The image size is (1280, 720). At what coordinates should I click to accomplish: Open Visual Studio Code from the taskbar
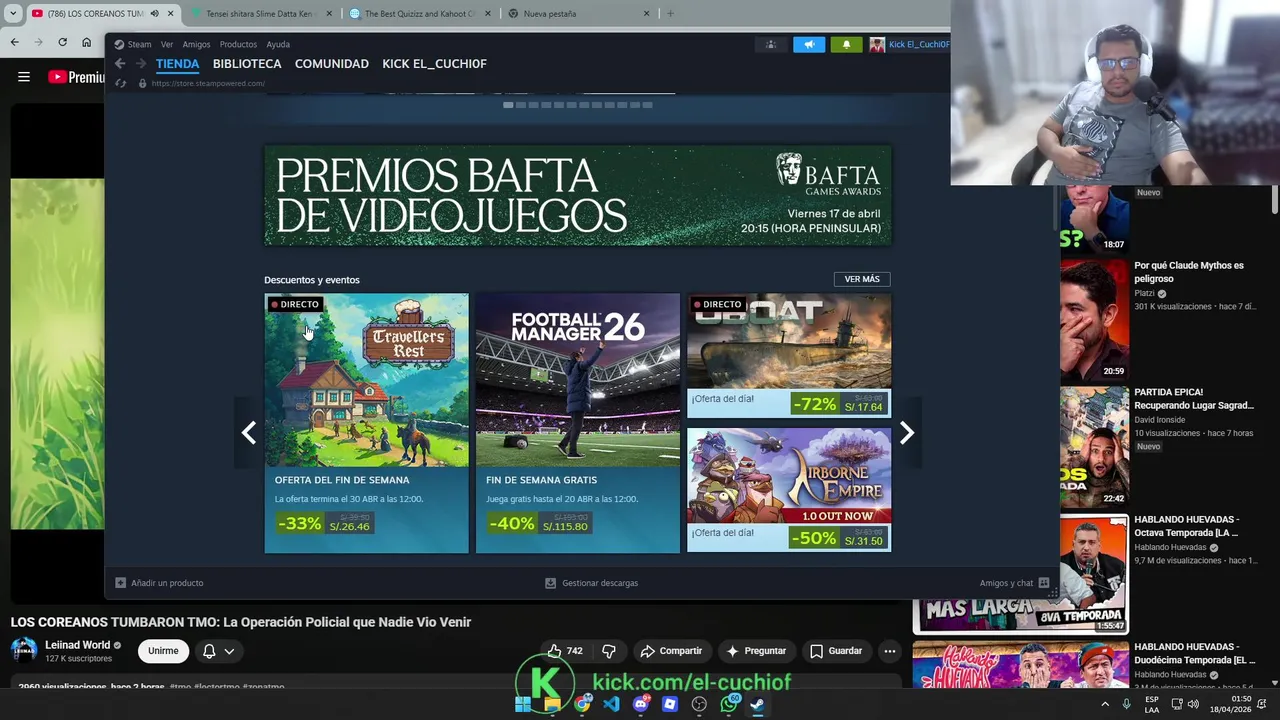pos(611,704)
